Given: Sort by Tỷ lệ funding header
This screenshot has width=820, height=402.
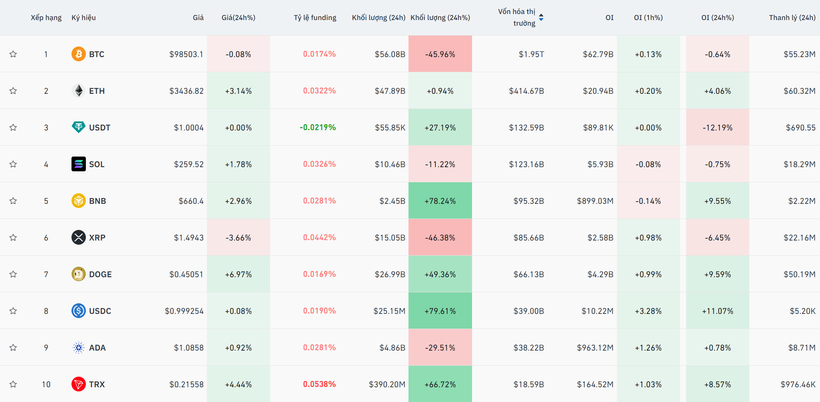Looking at the screenshot, I should pos(314,18).
